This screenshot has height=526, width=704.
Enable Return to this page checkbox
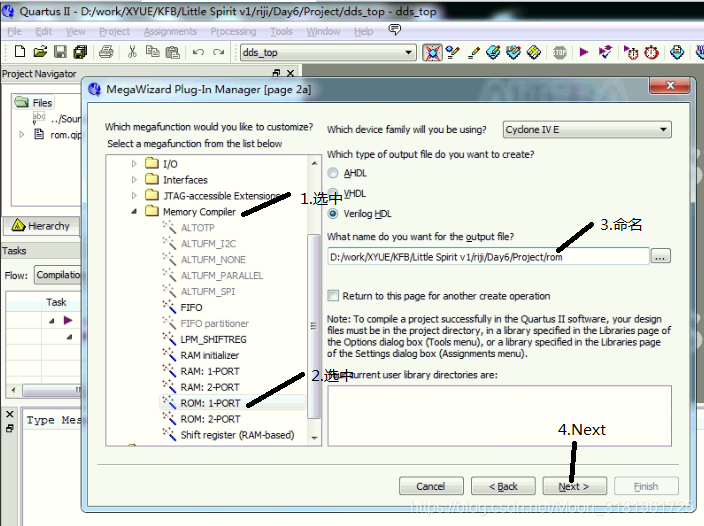tap(333, 296)
